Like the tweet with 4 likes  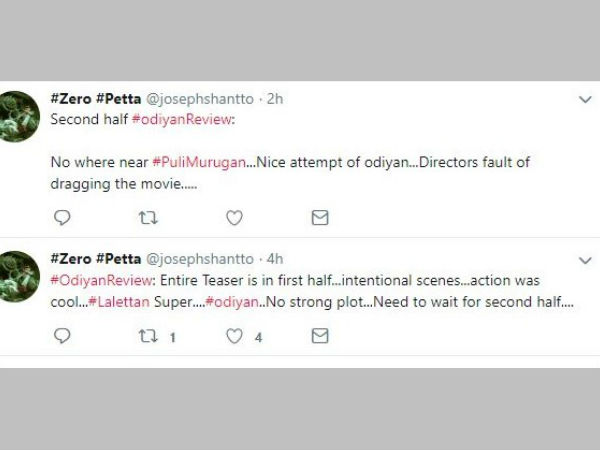[x=234, y=337]
